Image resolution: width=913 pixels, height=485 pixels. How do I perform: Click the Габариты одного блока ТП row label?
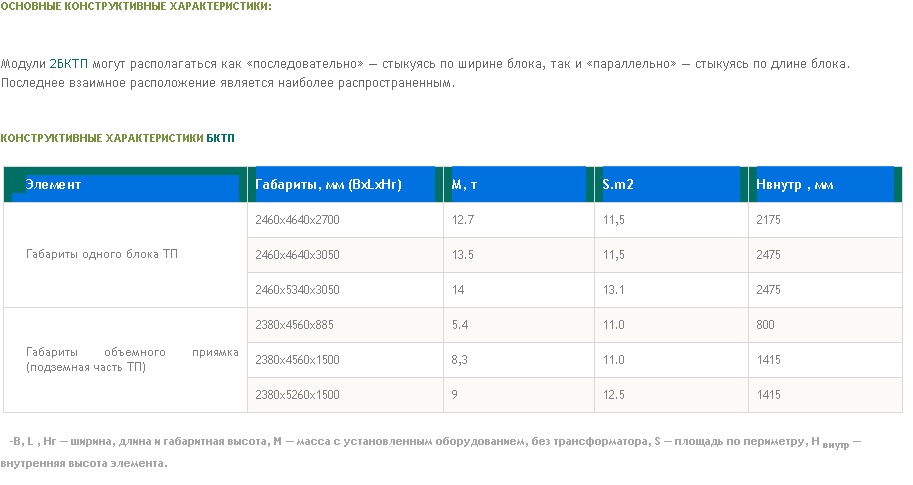[x=102, y=255]
